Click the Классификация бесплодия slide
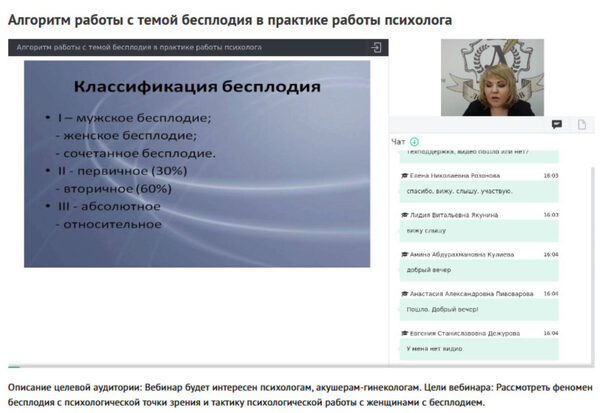This screenshot has width=600, height=413. (x=197, y=163)
